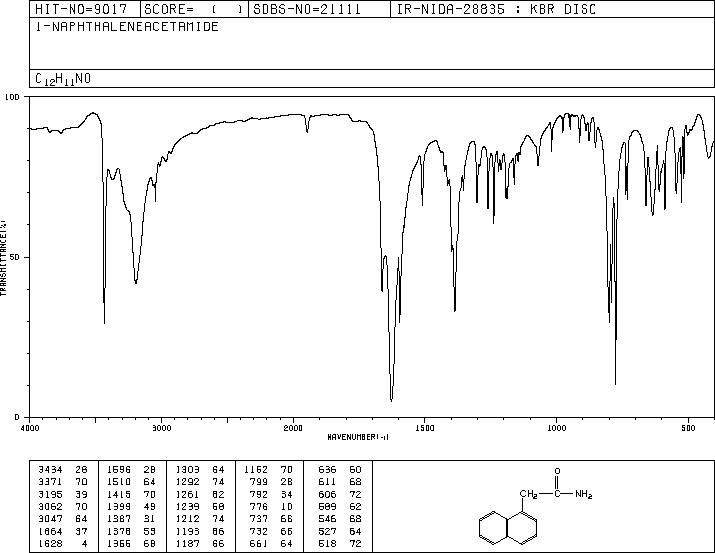The height and width of the screenshot is (553, 715).
Task: Select the 1628 peak row in table
Action: tap(62, 544)
